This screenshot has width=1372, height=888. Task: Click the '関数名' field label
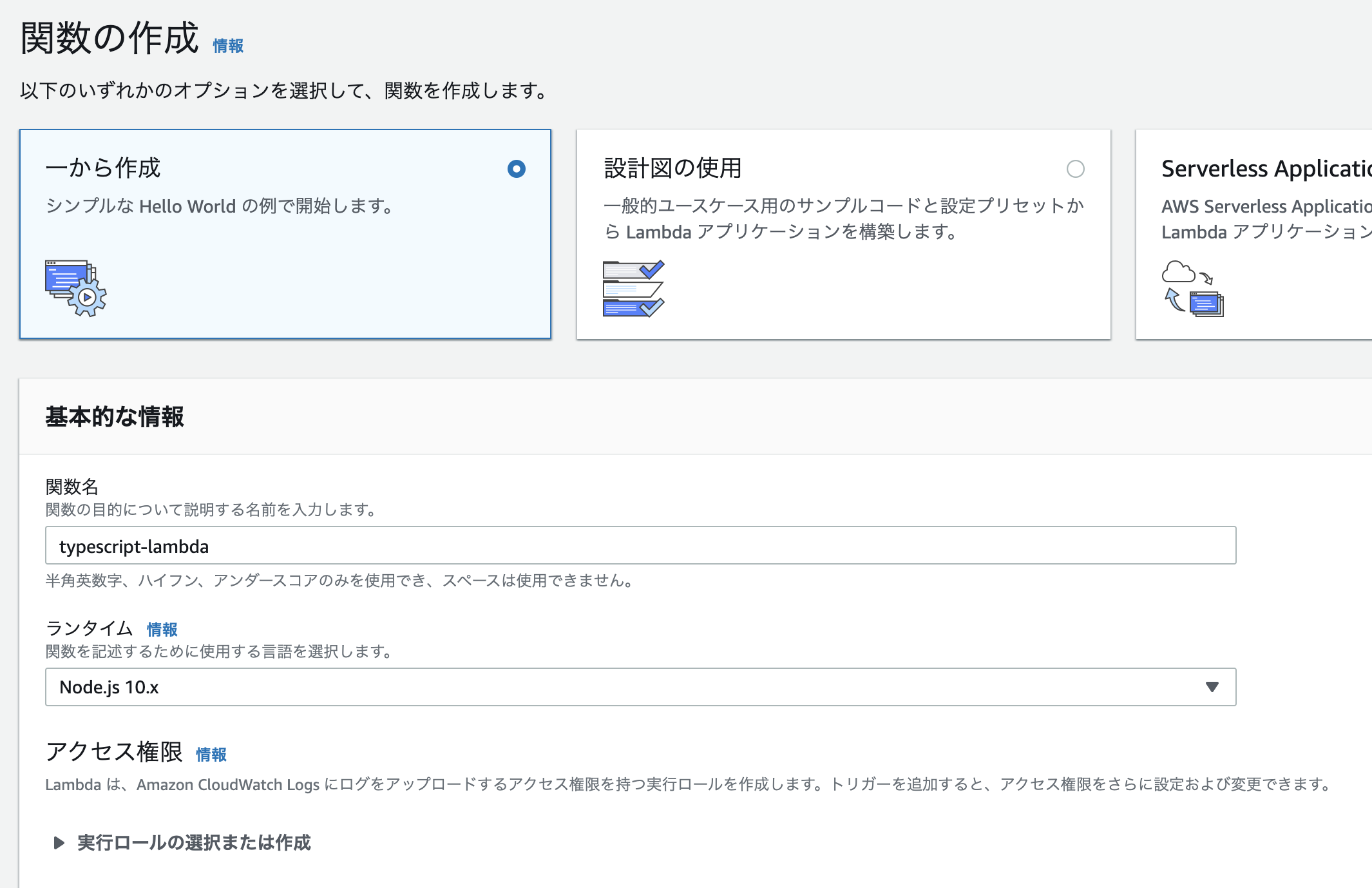71,487
